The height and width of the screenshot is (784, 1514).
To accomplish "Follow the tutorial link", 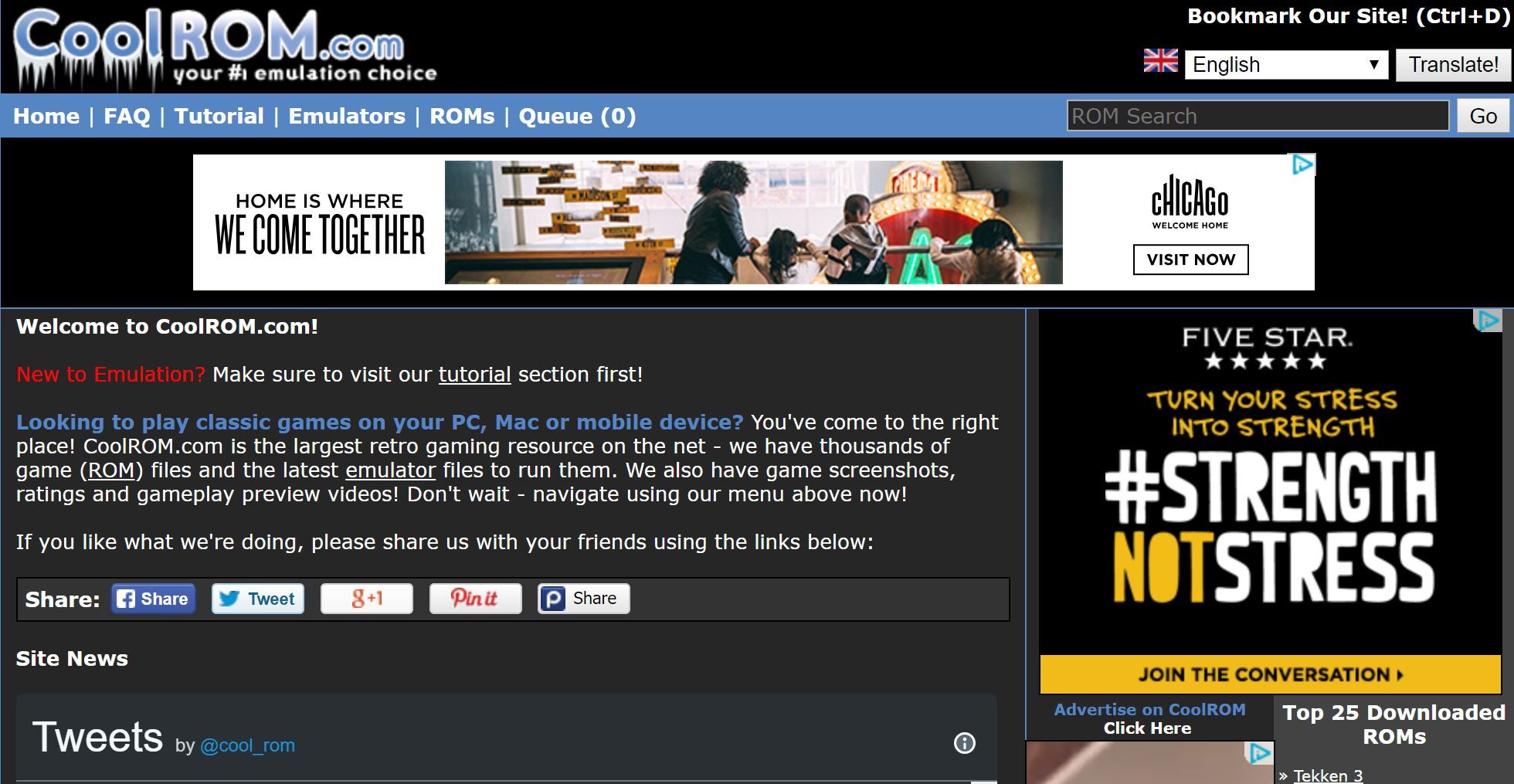I will (x=474, y=375).
